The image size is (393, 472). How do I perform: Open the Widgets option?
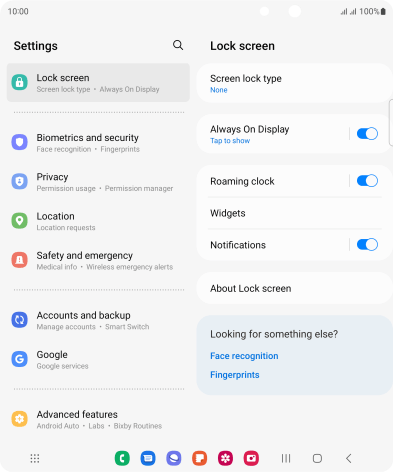(295, 213)
